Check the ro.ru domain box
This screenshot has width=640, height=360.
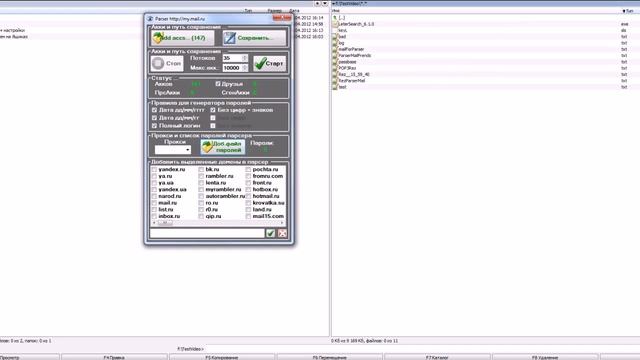point(201,203)
